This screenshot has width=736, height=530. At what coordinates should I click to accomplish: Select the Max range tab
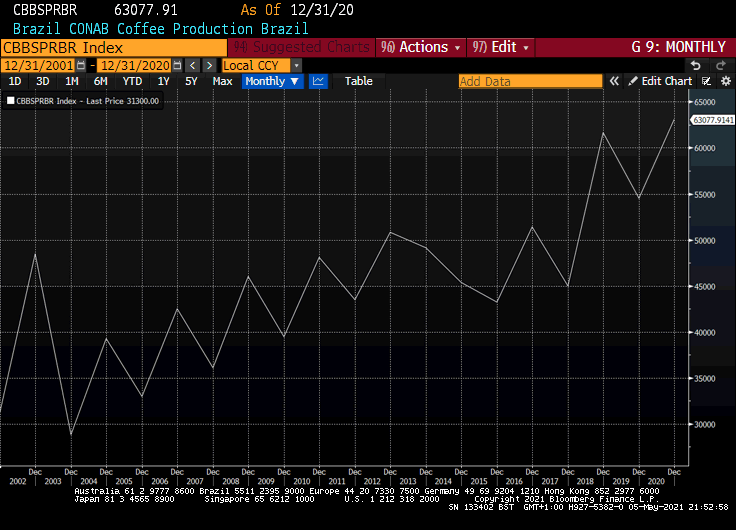pos(222,81)
